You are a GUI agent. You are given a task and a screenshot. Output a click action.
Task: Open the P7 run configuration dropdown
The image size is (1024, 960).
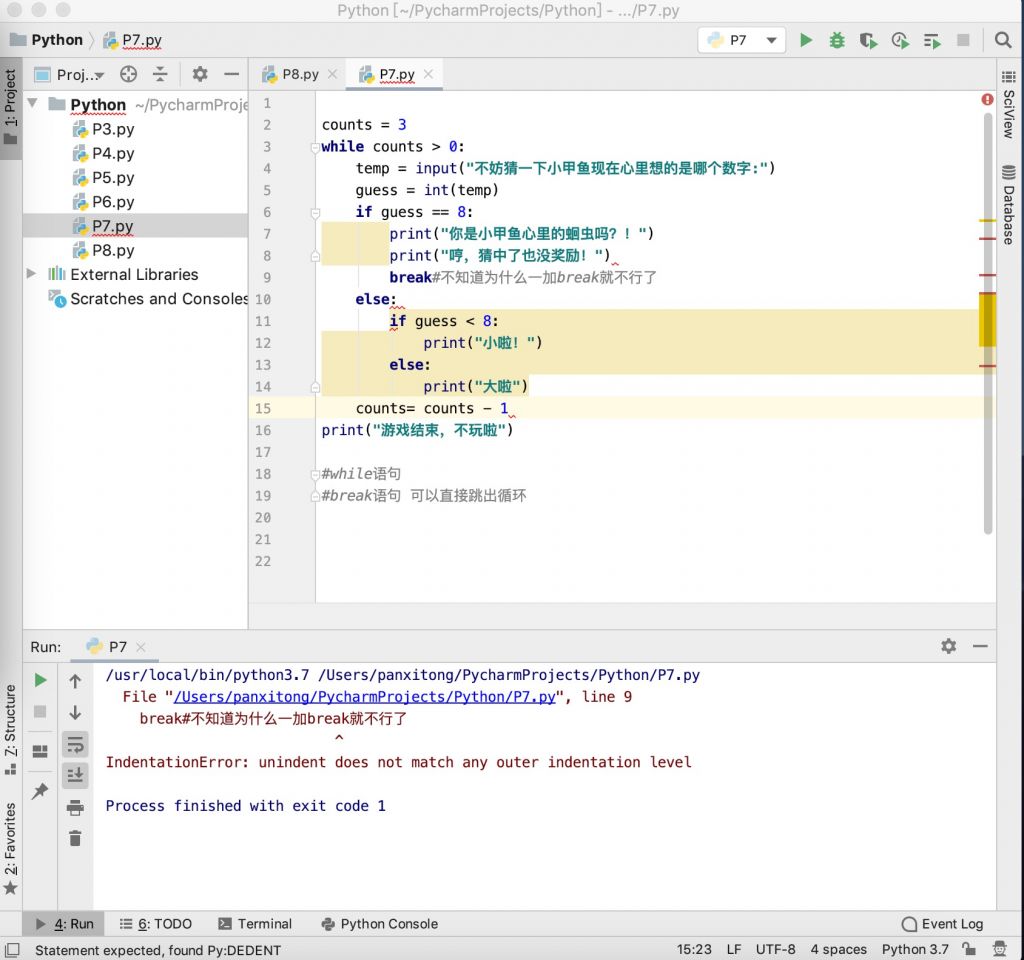pyautogui.click(x=741, y=40)
